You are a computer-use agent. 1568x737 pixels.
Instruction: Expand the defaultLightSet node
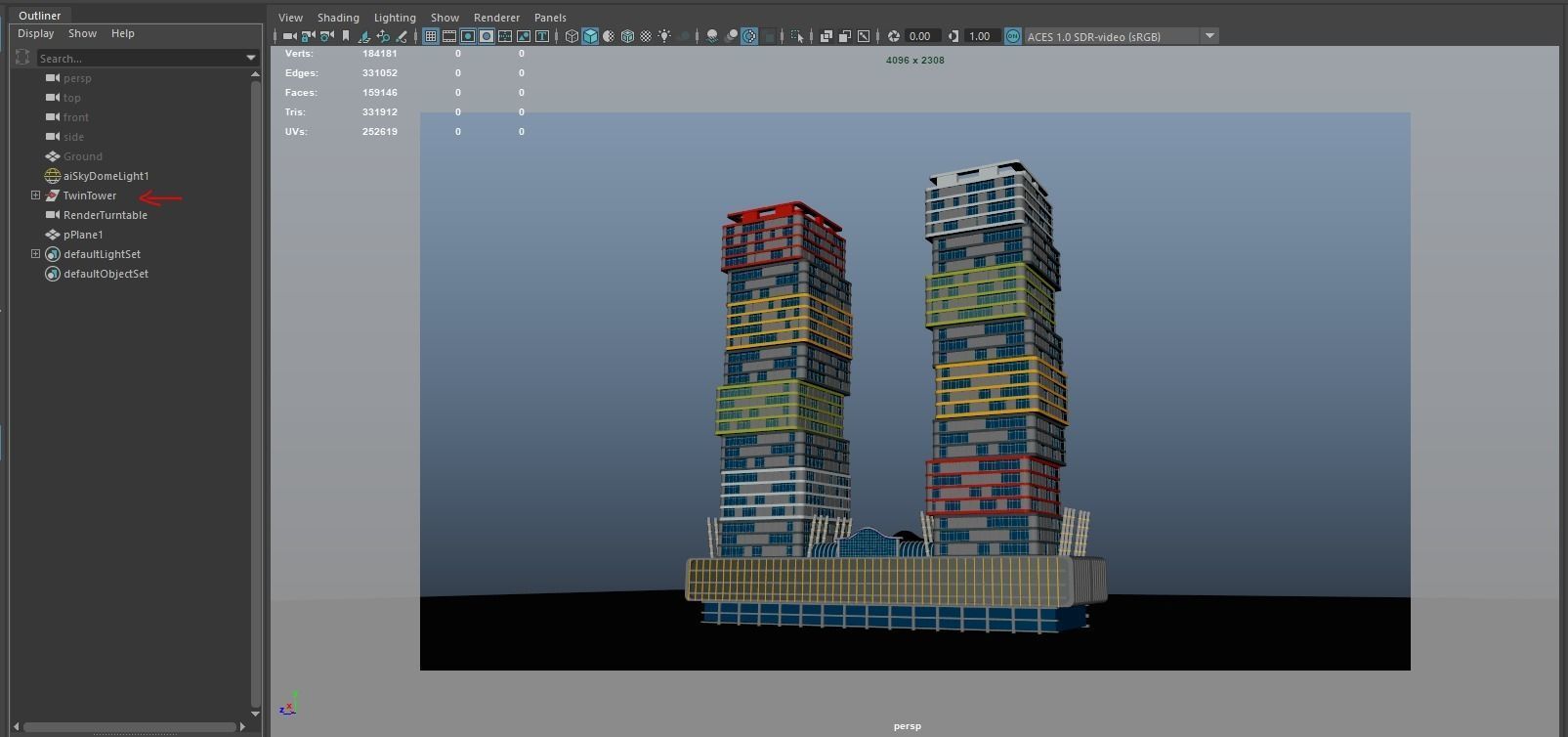(x=36, y=254)
